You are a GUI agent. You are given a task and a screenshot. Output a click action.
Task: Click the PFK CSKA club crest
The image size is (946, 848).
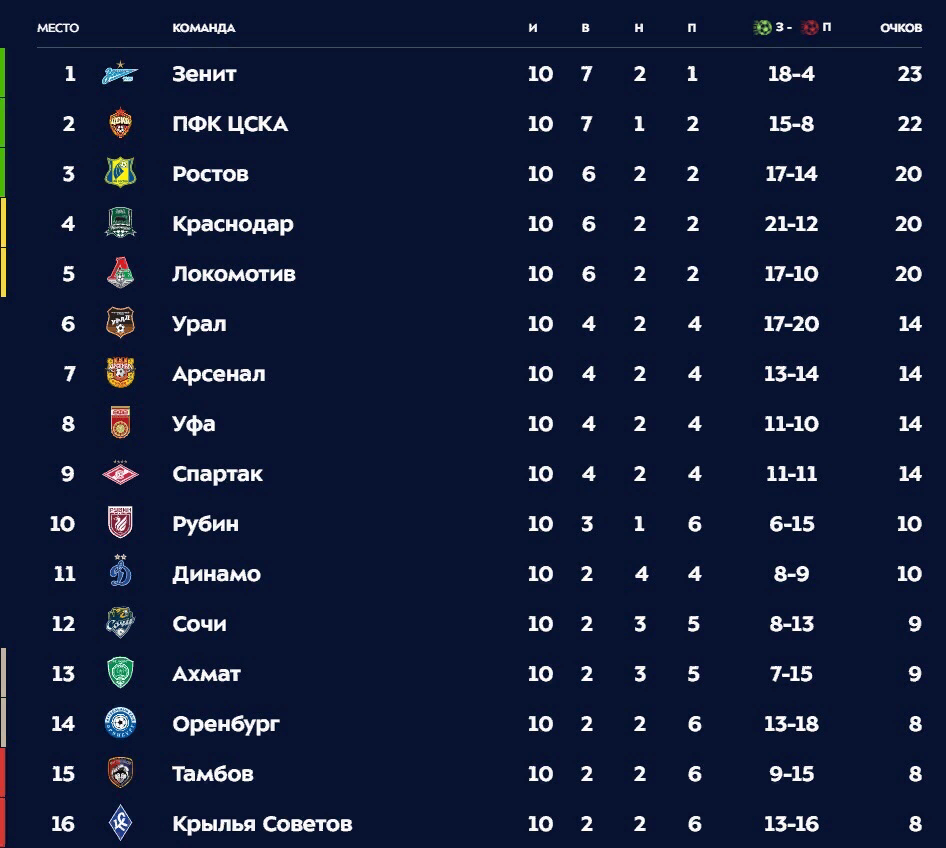pos(120,123)
